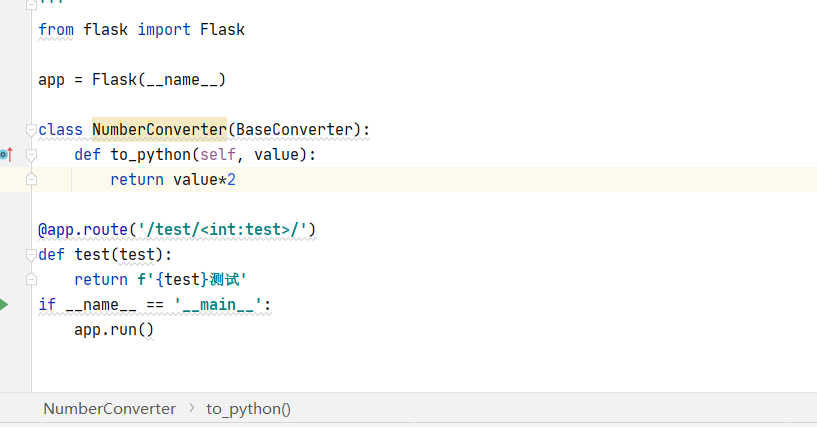Select to_python() in the breadcrumb bar
The height and width of the screenshot is (427, 817).
click(x=249, y=409)
